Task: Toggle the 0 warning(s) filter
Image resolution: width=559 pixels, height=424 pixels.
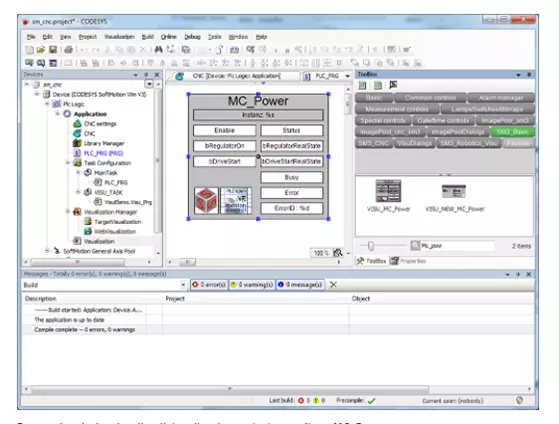Action: (252, 285)
